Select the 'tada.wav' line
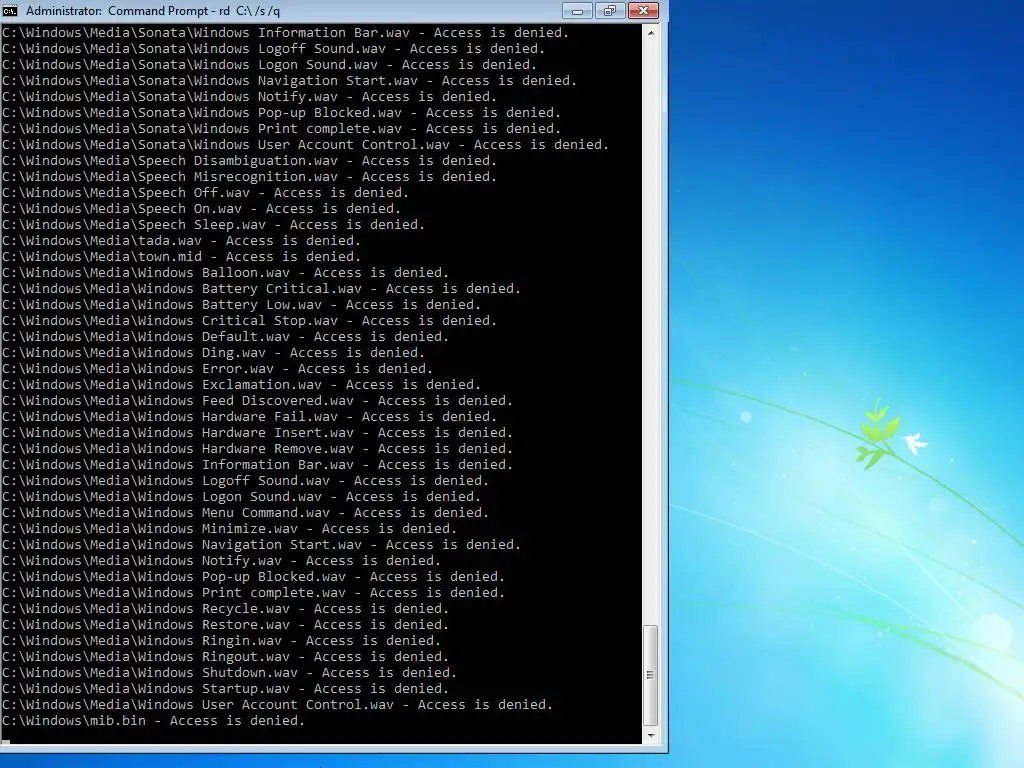Screen dimensions: 1024x768 pyautogui.click(x=181, y=241)
